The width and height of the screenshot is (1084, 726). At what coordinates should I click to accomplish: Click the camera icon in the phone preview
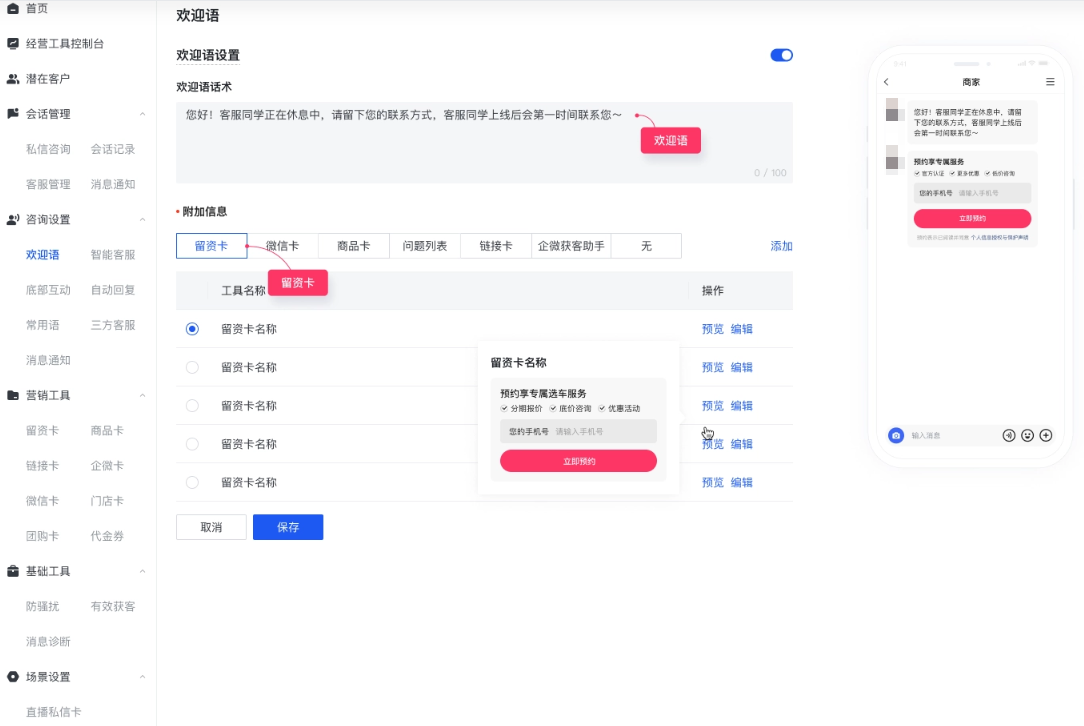point(895,435)
